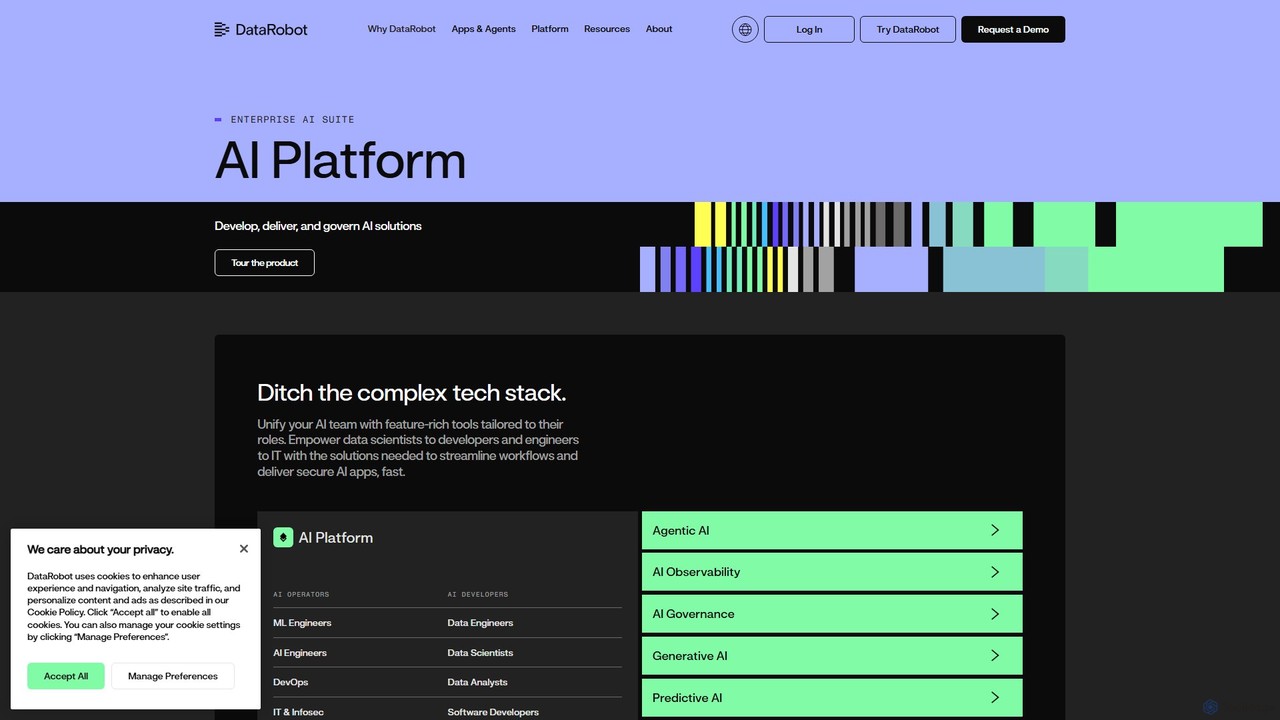The height and width of the screenshot is (720, 1280).
Task: Click the 'AI Platform' page heading
Action: click(x=340, y=160)
